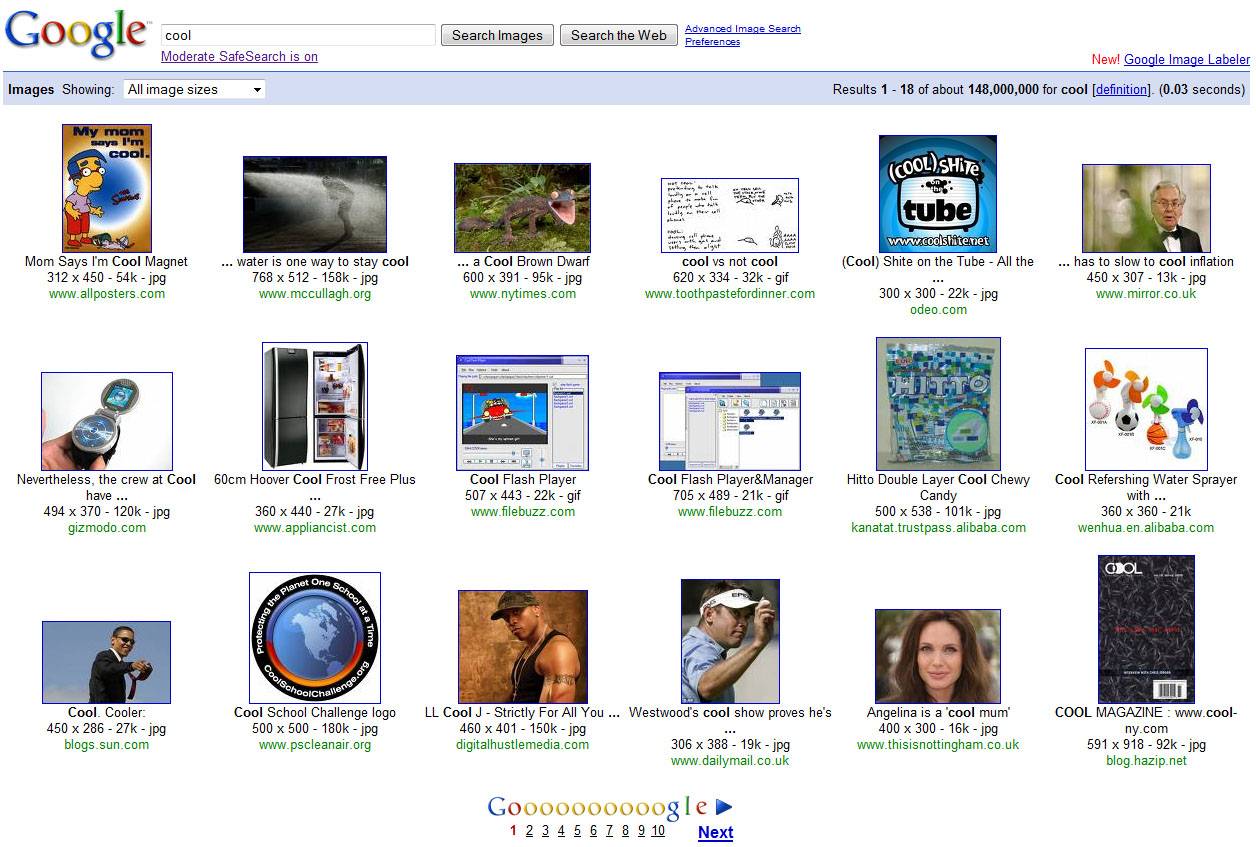The height and width of the screenshot is (847, 1256).
Task: Click www.mccullagh.org source text
Action: (x=315, y=294)
